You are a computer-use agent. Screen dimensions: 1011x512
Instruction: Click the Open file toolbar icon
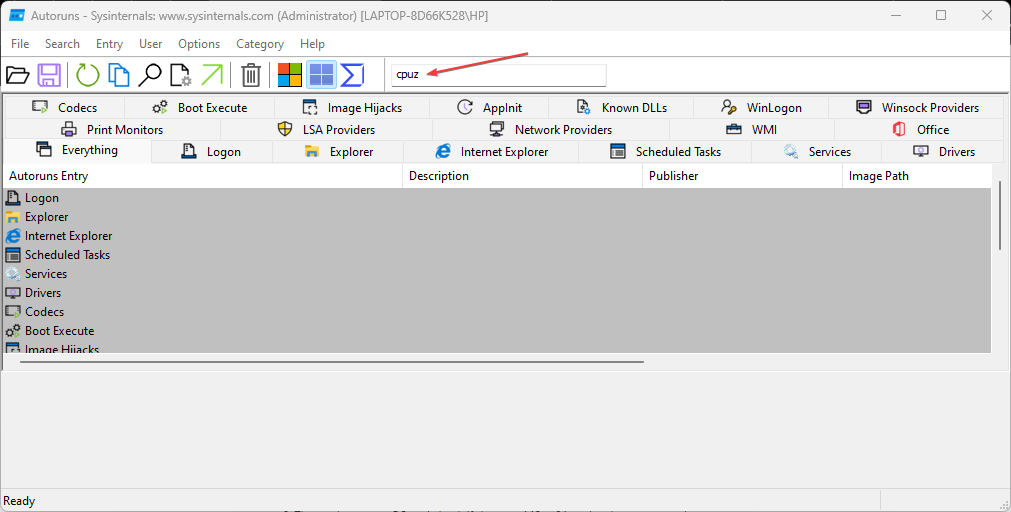[x=18, y=75]
